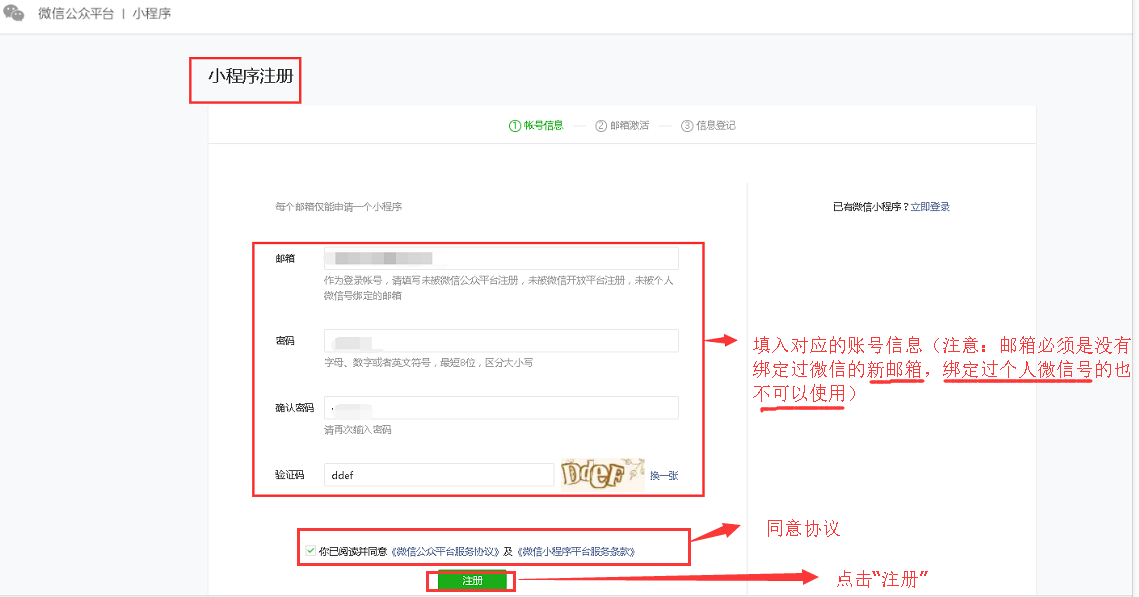Screen dimensions: 1139x597
Task: Click into the 密码 password field
Action: coord(501,341)
